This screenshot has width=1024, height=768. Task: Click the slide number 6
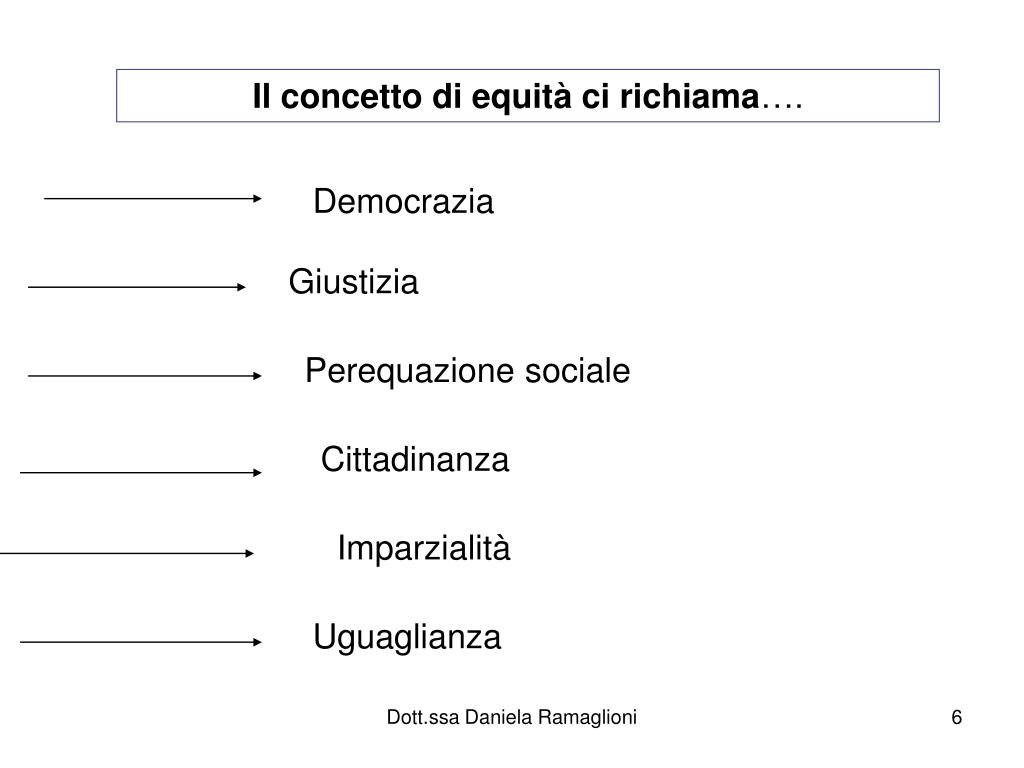(957, 717)
